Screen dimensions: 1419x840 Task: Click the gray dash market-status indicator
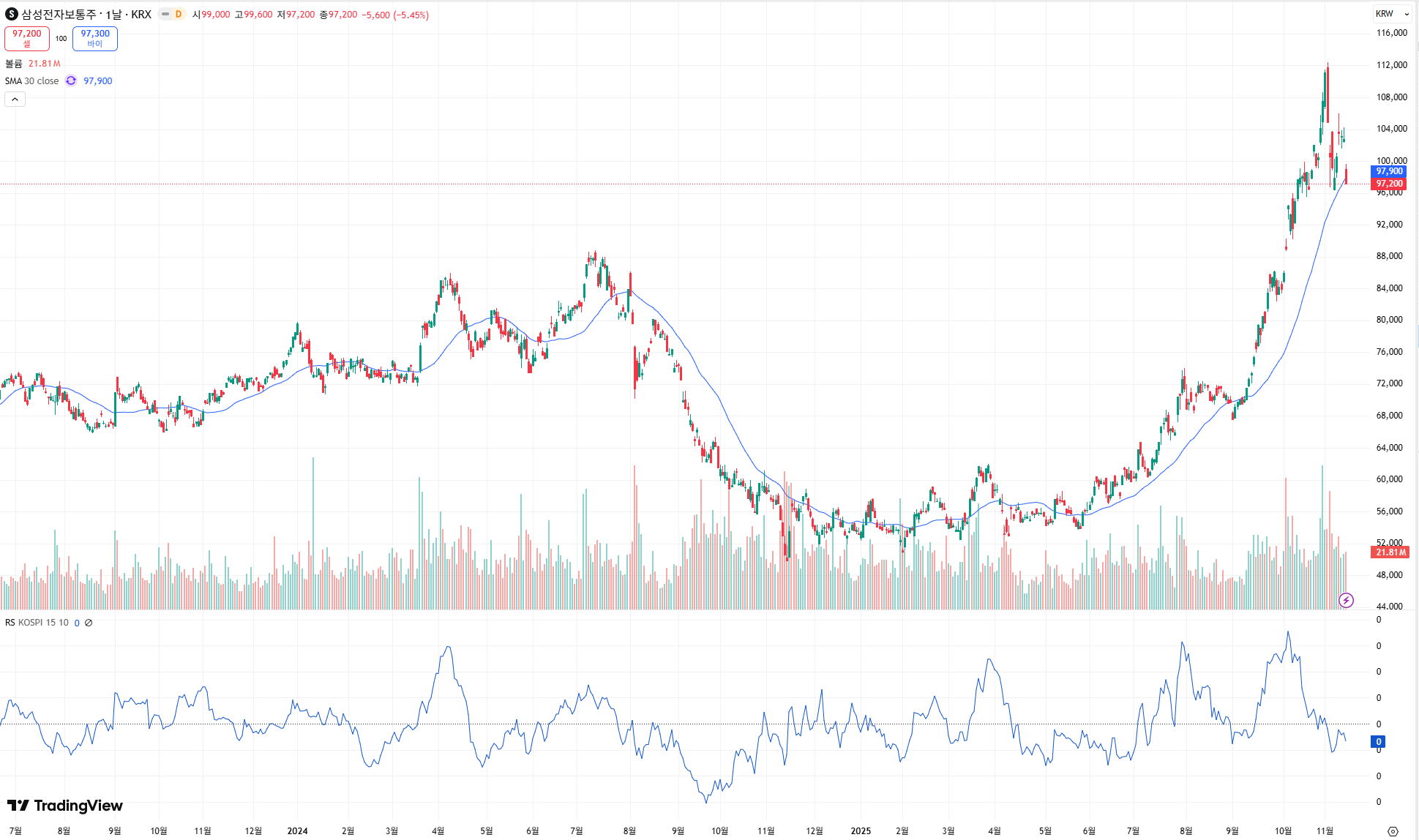tap(165, 14)
